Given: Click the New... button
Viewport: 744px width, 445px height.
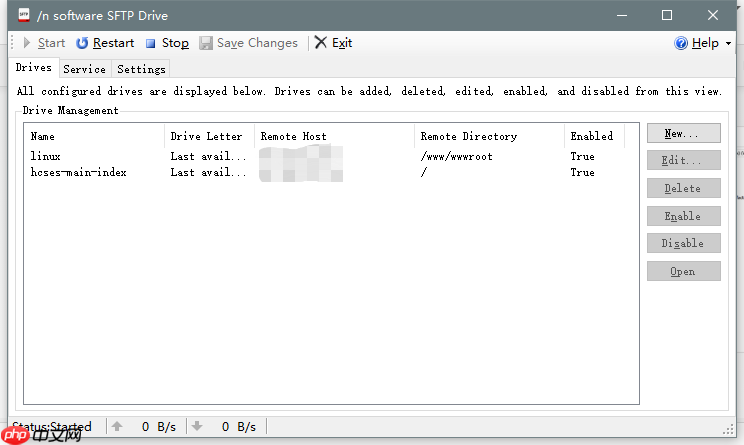Looking at the screenshot, I should point(684,133).
